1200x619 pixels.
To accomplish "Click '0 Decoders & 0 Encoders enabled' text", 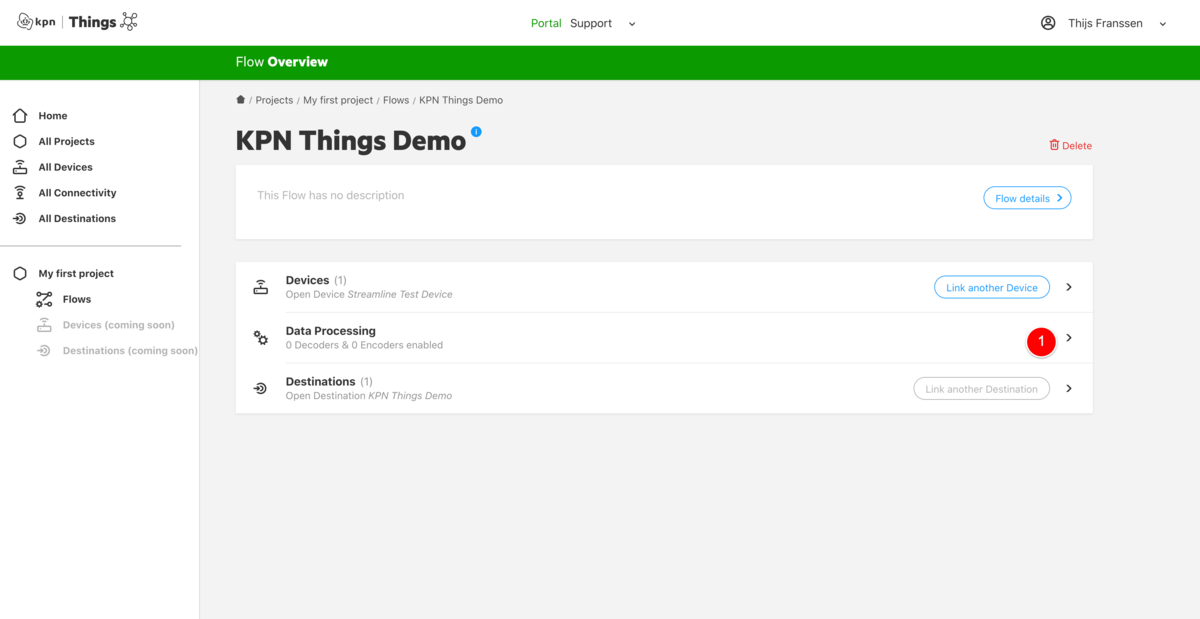I will point(364,345).
